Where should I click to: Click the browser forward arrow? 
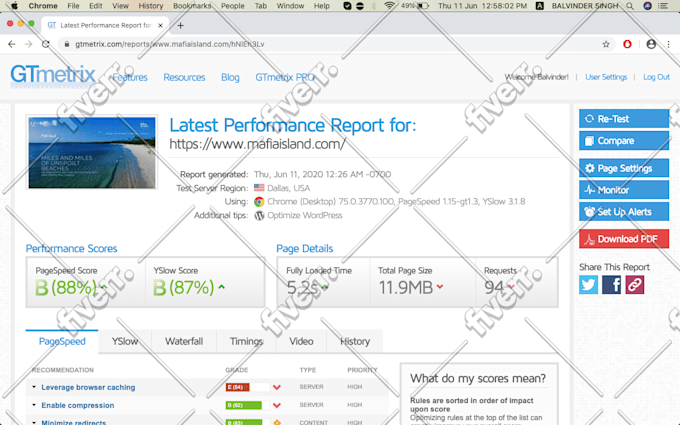pos(29,44)
